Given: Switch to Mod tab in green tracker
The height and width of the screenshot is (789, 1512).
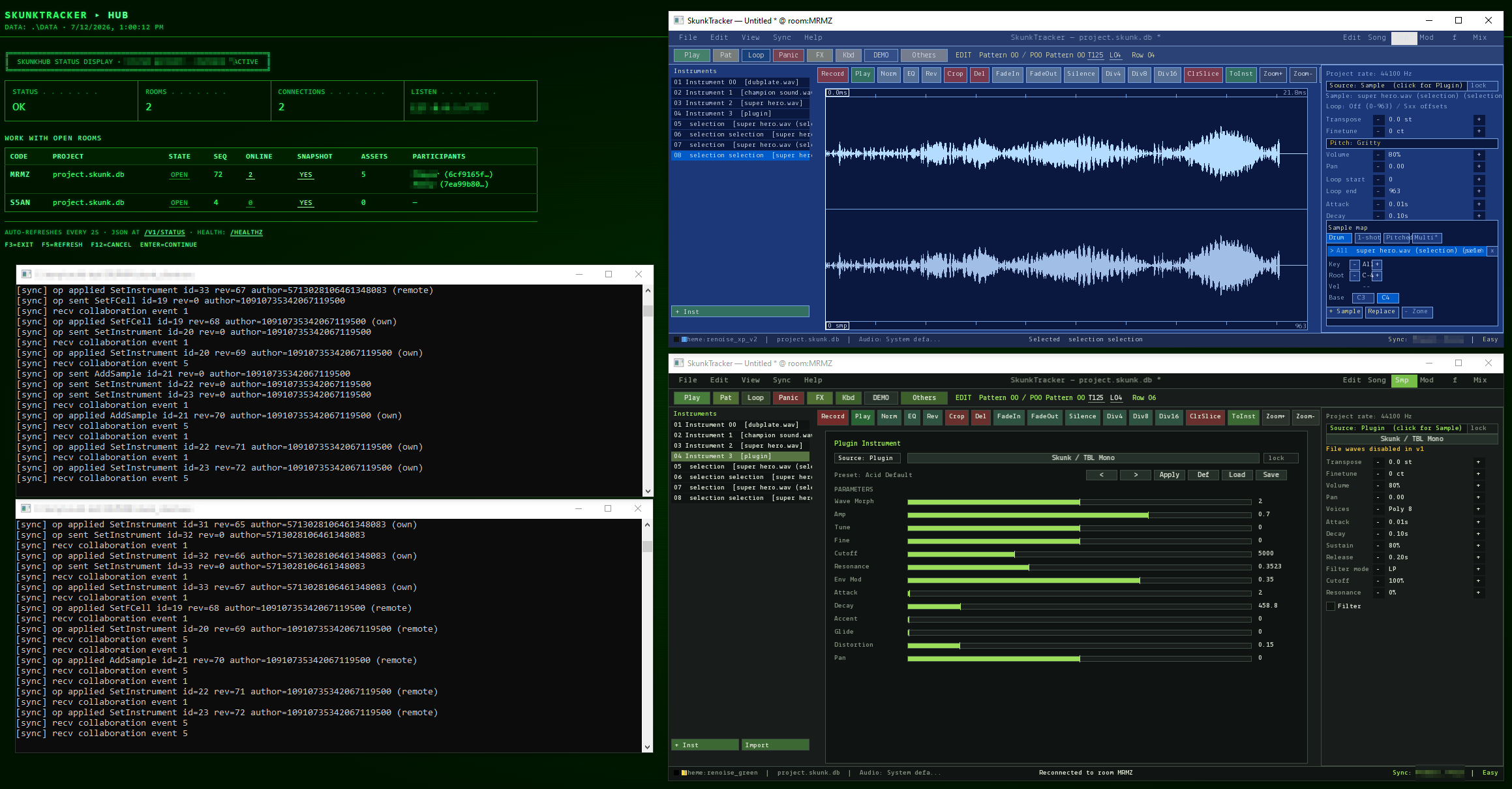Looking at the screenshot, I should point(1427,380).
